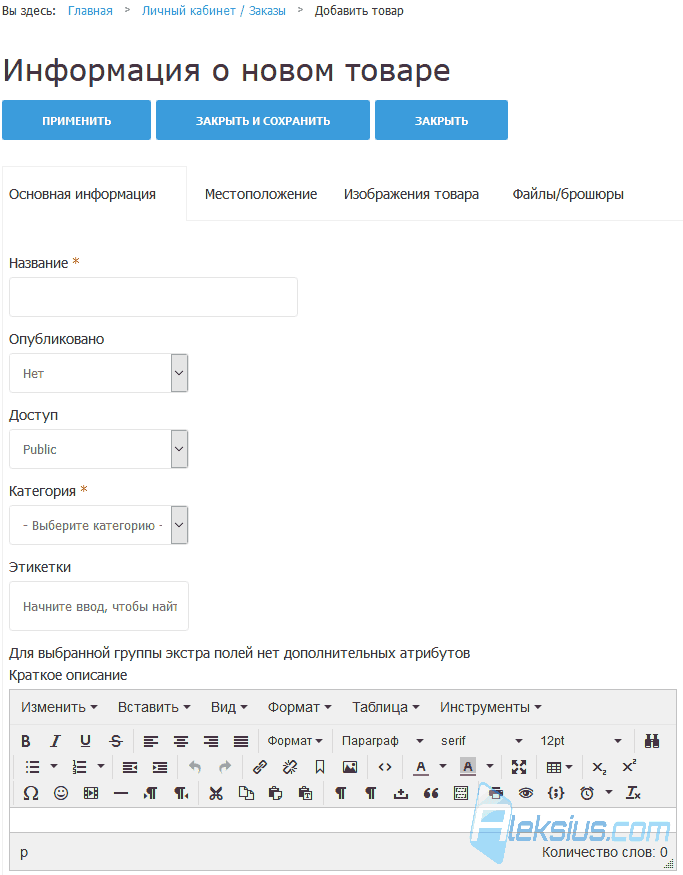Image resolution: width=683 pixels, height=875 pixels.
Task: Insert an image into description
Action: click(350, 767)
